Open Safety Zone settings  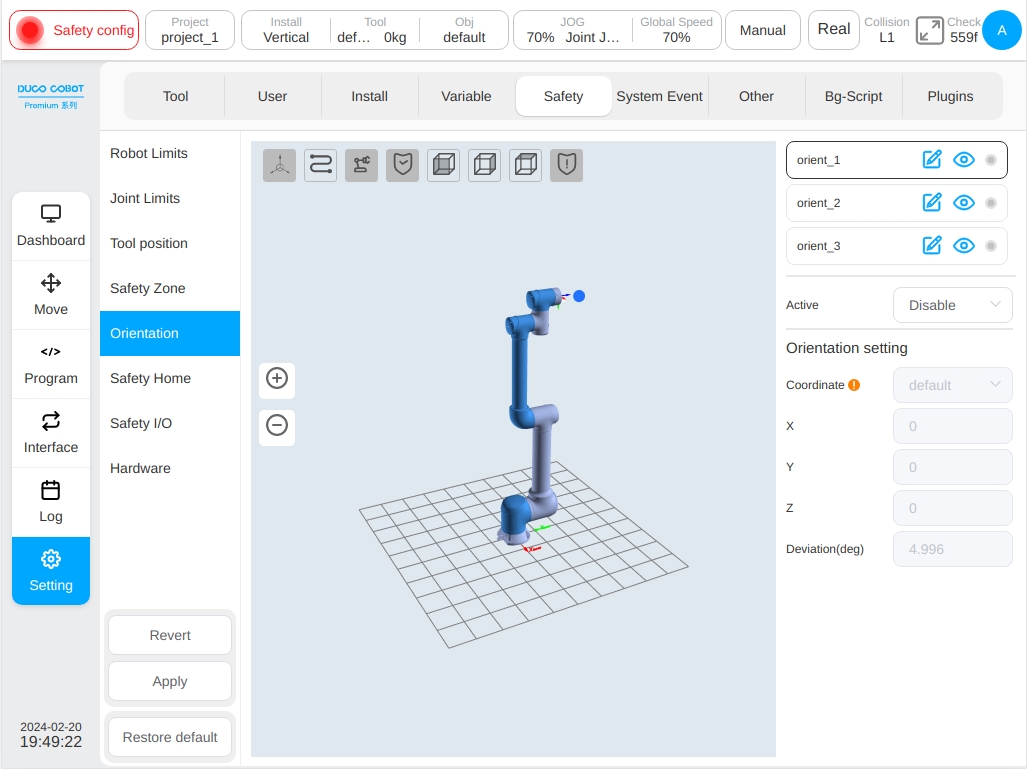coord(170,288)
